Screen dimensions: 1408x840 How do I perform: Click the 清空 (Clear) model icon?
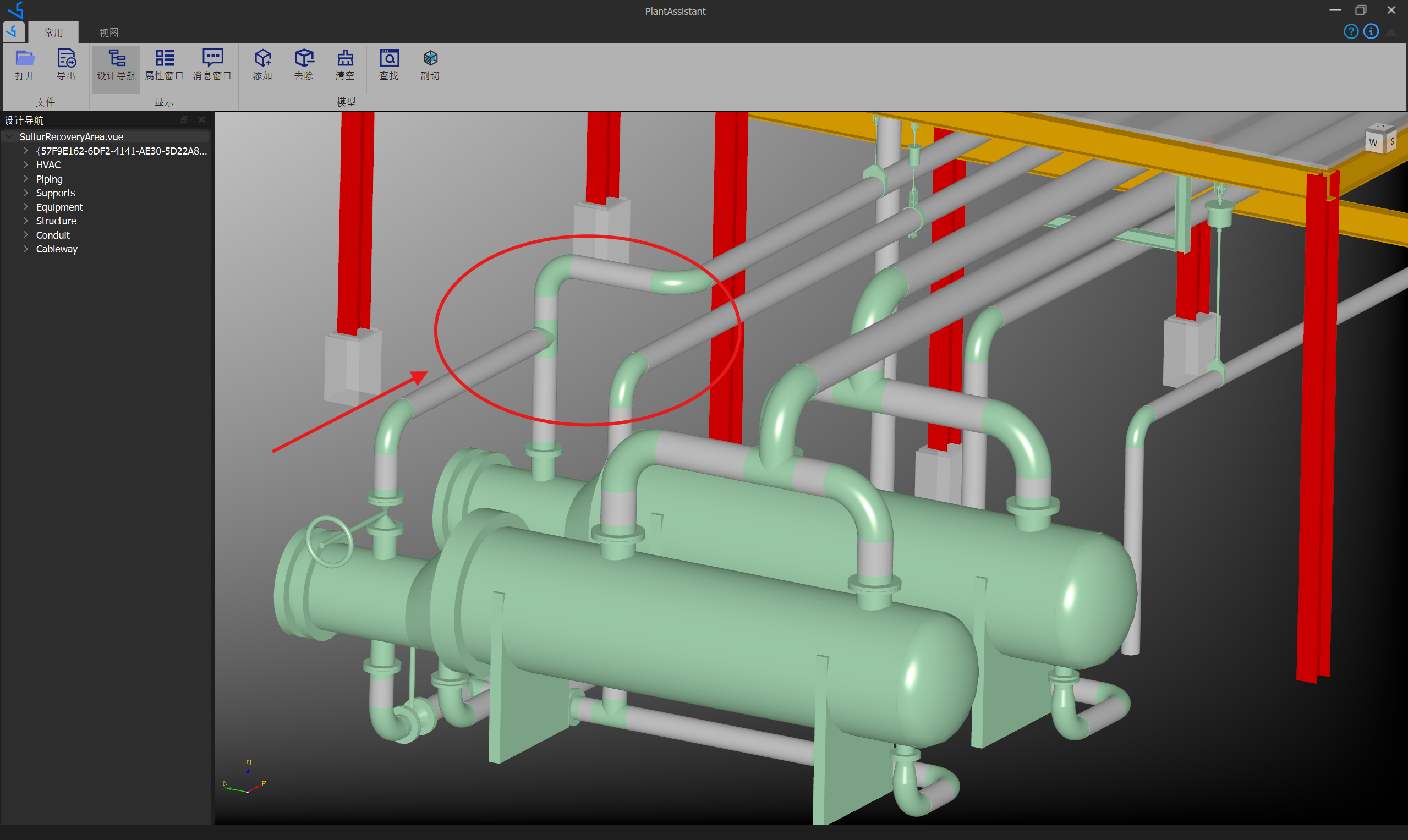[346, 64]
